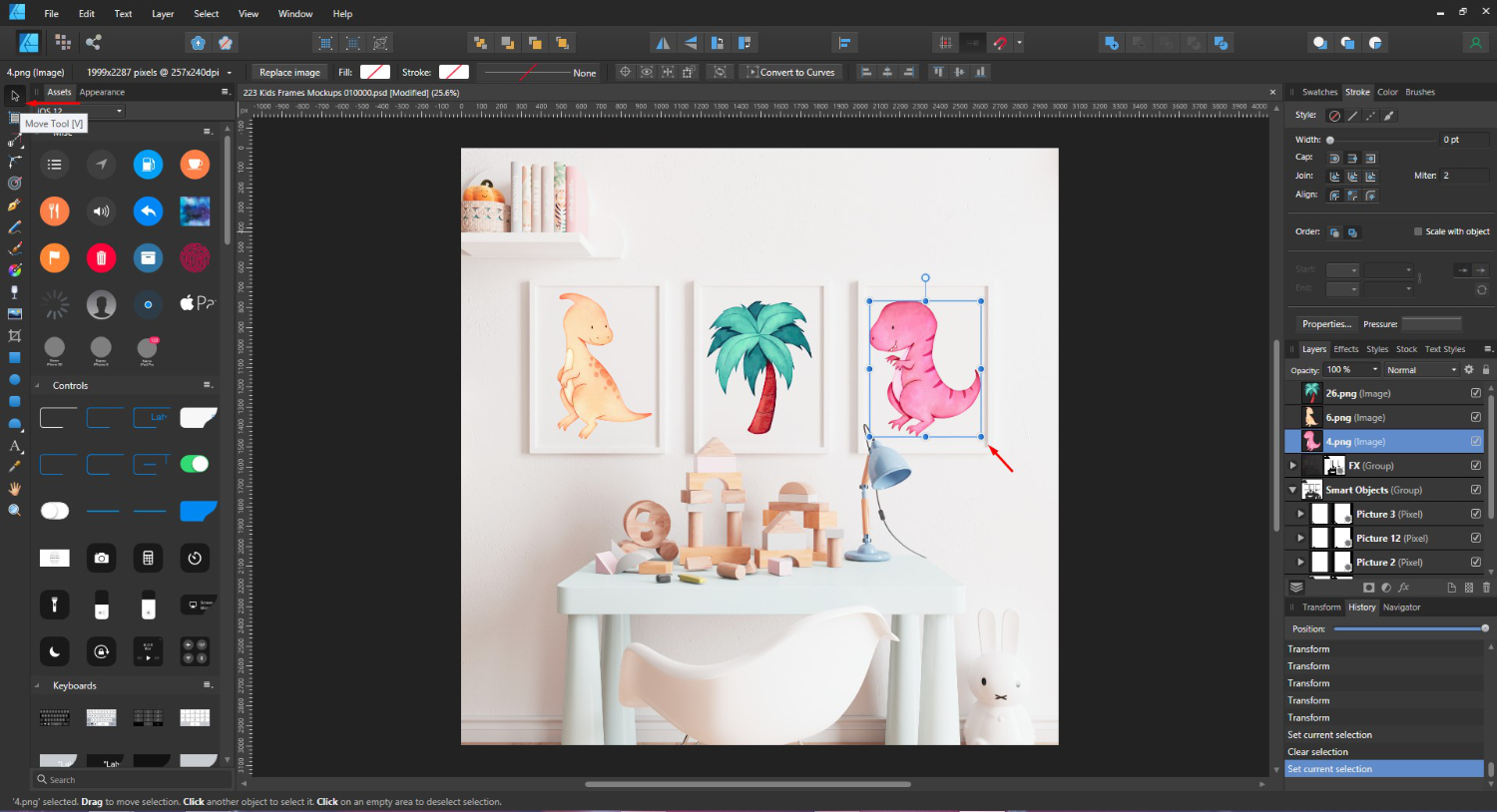This screenshot has height=812, width=1497.
Task: Click the Layer Effects fx icon
Action: pyautogui.click(x=1404, y=588)
